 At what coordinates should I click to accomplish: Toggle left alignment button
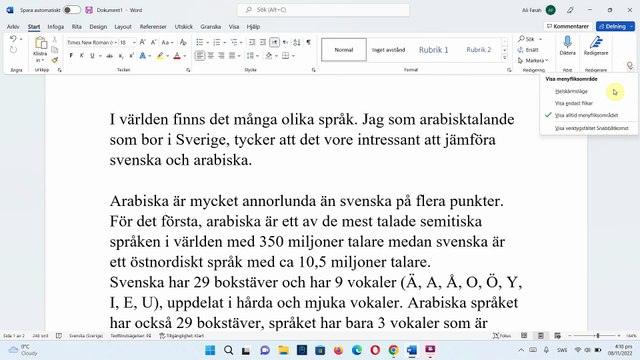click(200, 56)
